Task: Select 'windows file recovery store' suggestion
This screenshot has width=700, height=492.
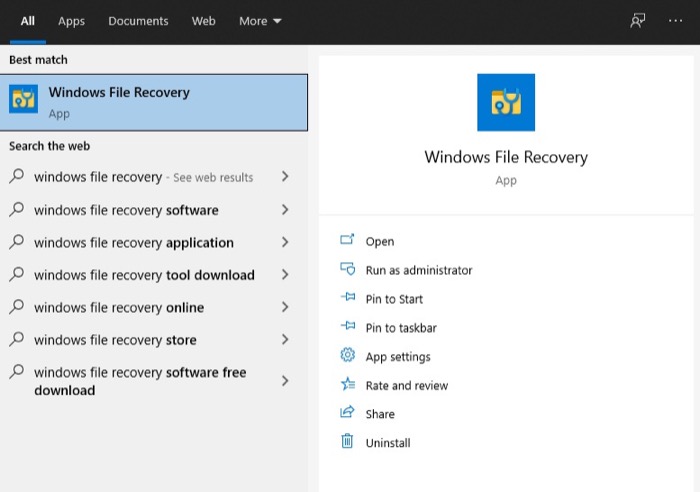Action: click(x=154, y=340)
